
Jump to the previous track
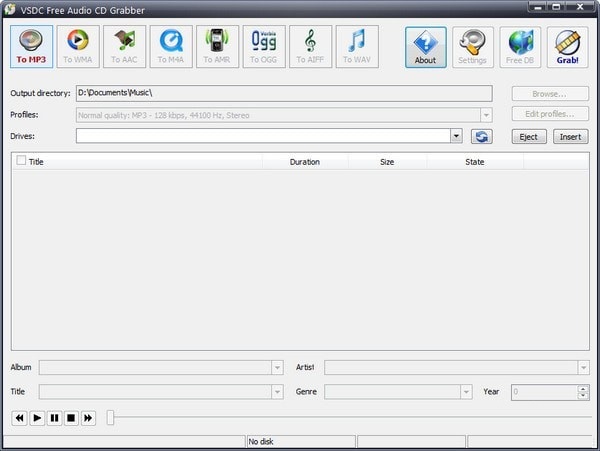[x=20, y=418]
